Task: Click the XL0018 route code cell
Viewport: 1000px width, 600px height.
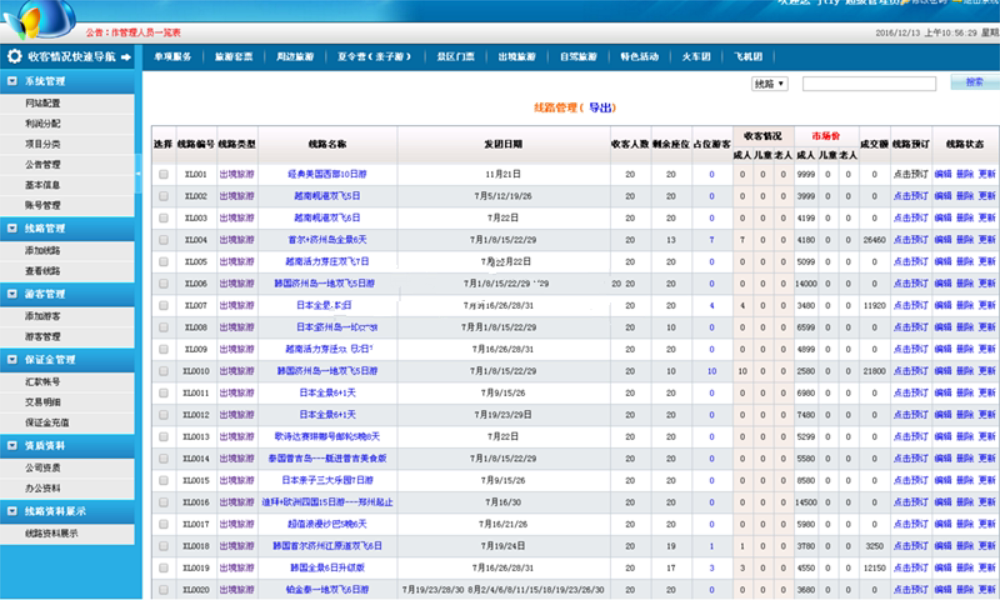Action: point(196,546)
